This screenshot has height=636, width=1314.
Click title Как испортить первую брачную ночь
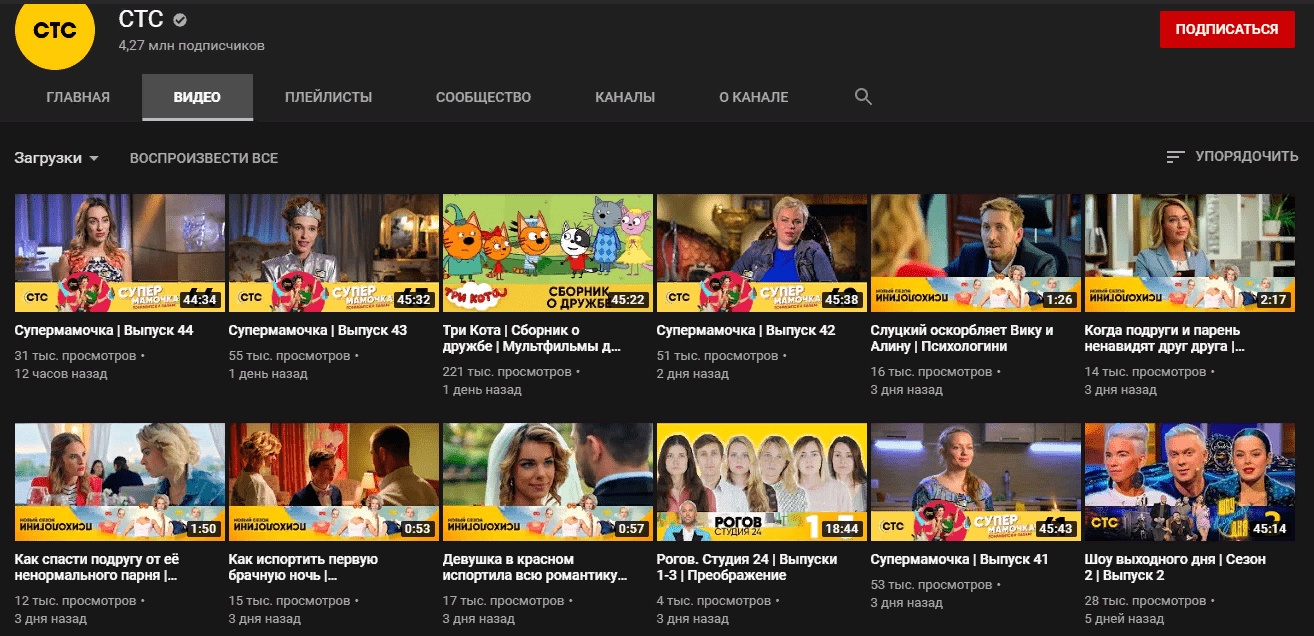(x=303, y=568)
